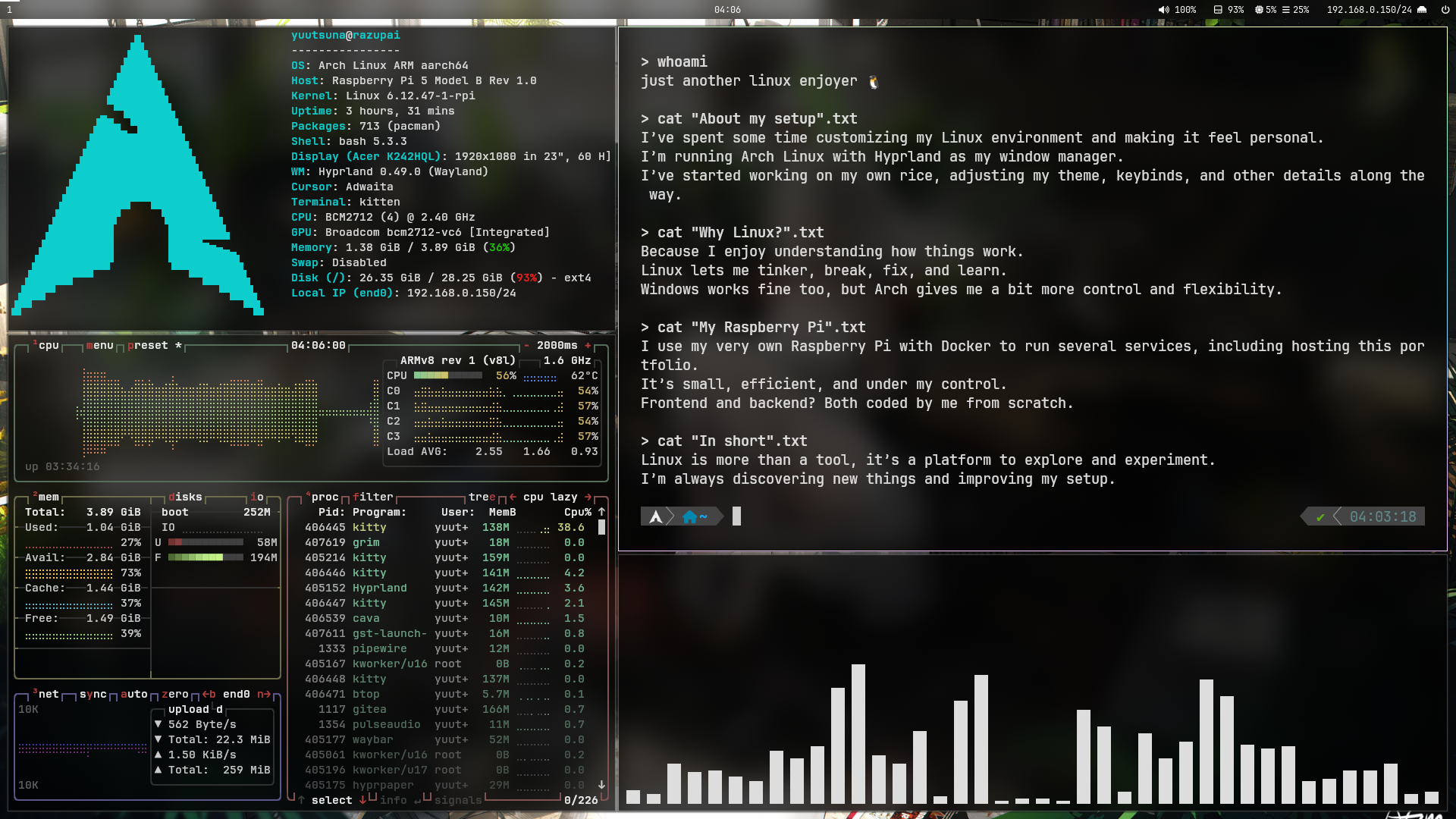Click the left arrow beside cpu lazy sorting
The width and height of the screenshot is (1456, 819).
(513, 497)
